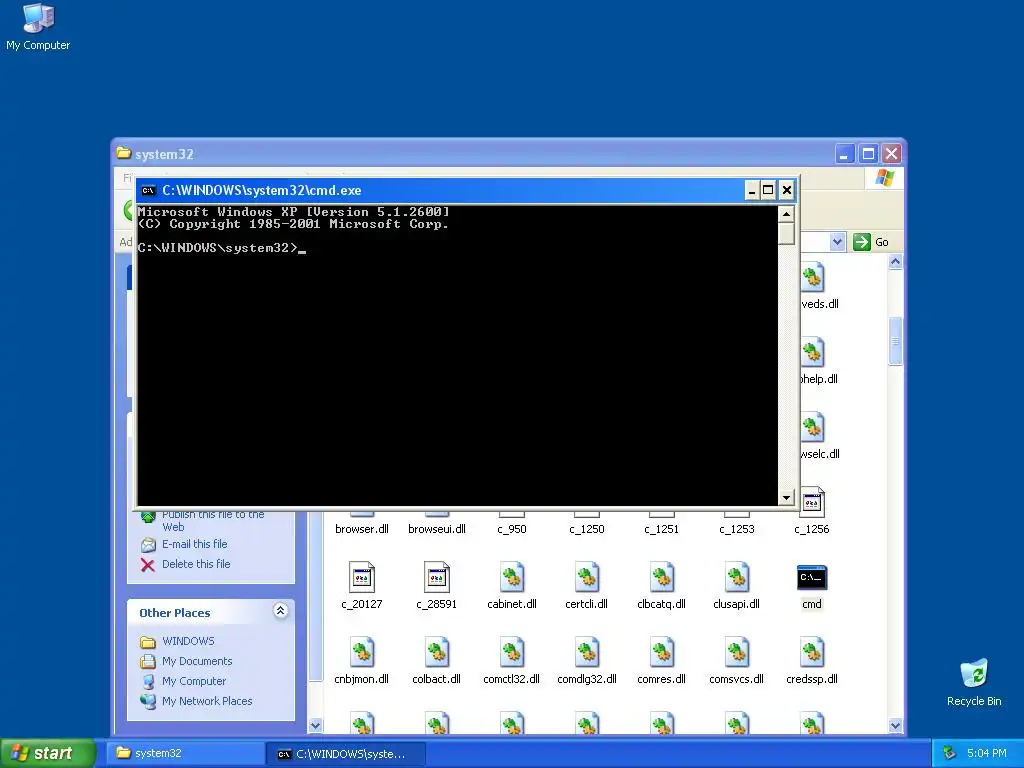Click cmd window scroll up arrow
Image resolution: width=1024 pixels, height=768 pixels.
pos(786,214)
